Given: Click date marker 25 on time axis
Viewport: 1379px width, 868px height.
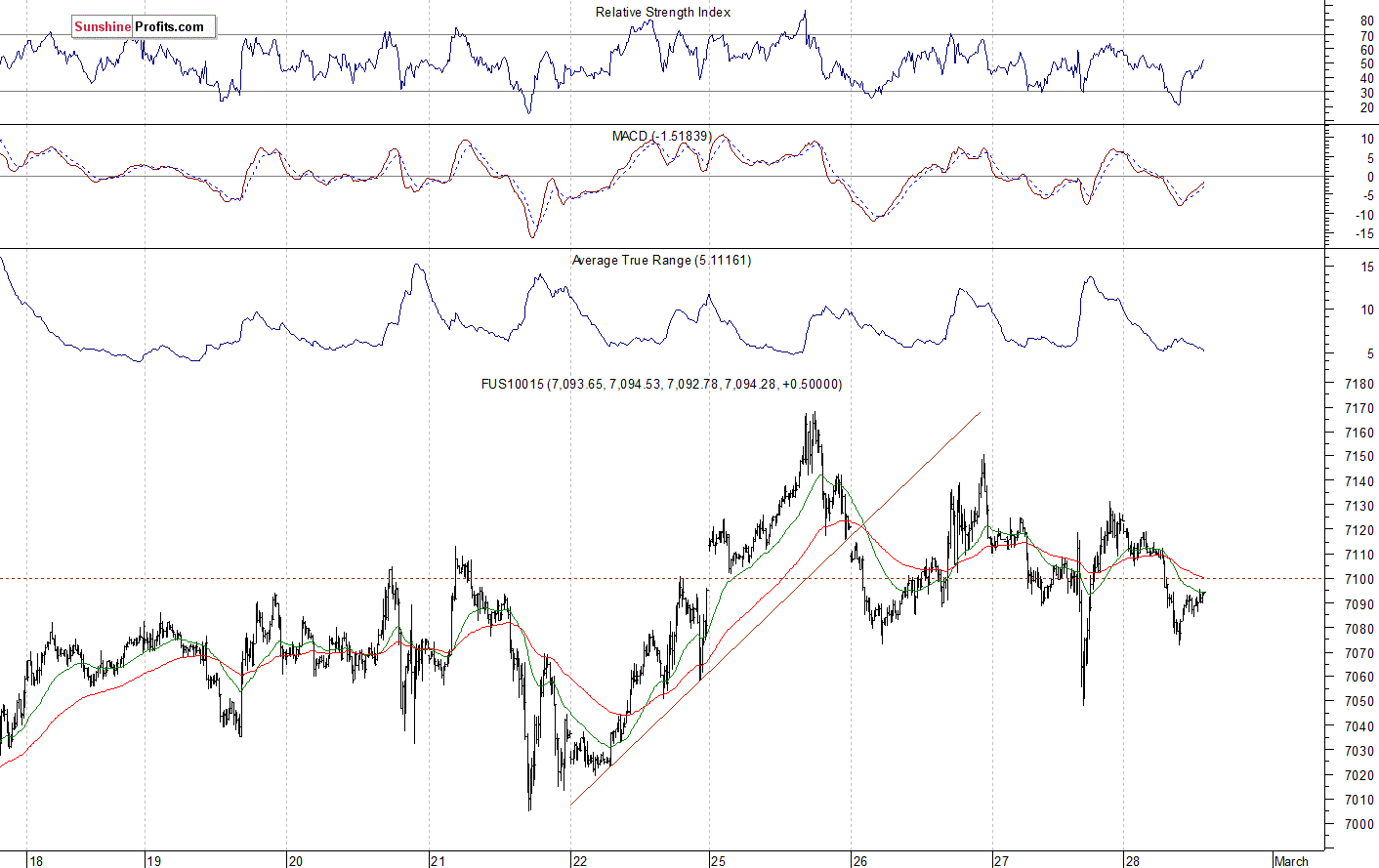Looking at the screenshot, I should tap(719, 861).
